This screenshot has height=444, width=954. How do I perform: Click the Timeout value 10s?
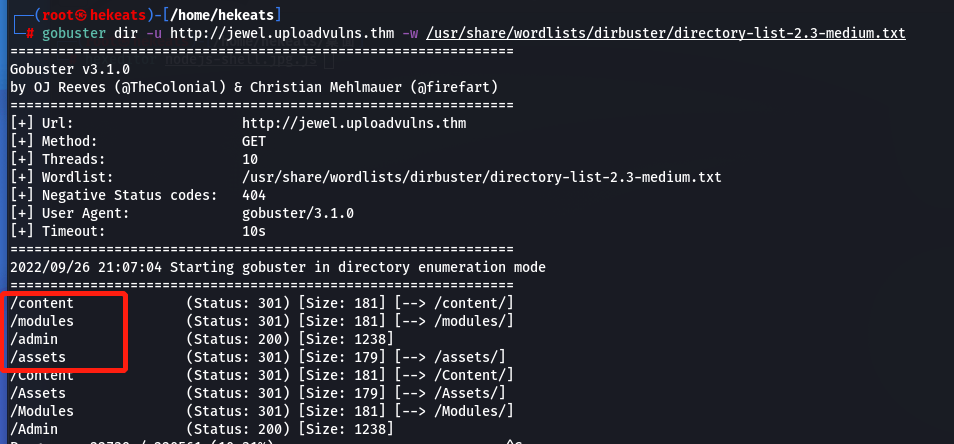(x=254, y=231)
